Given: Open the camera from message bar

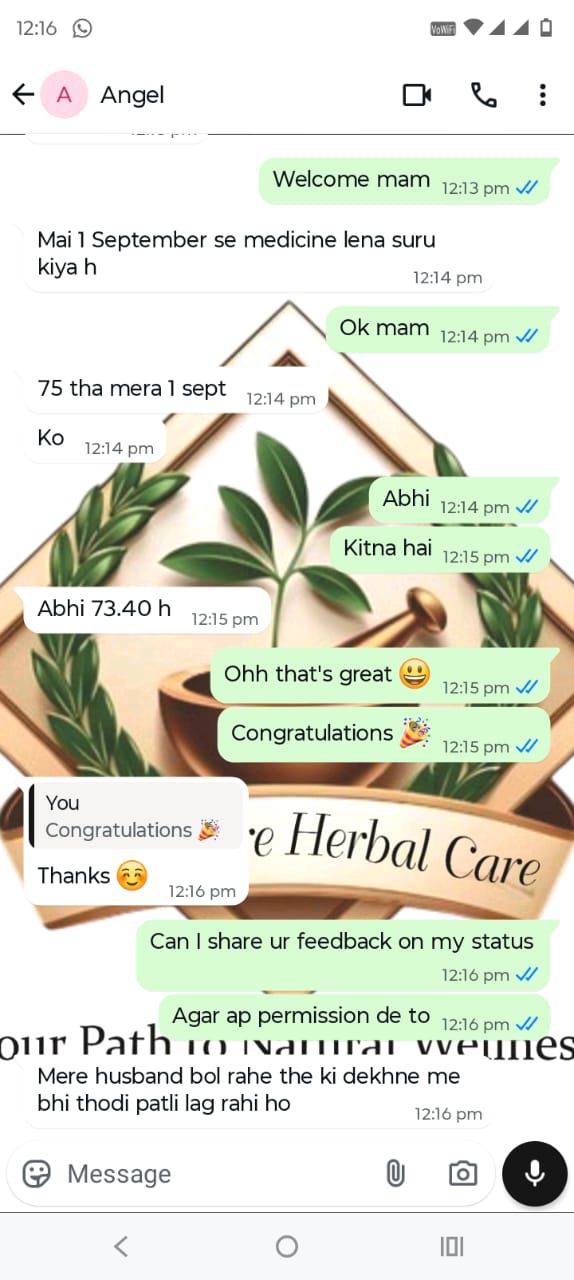Looking at the screenshot, I should pos(462,1173).
